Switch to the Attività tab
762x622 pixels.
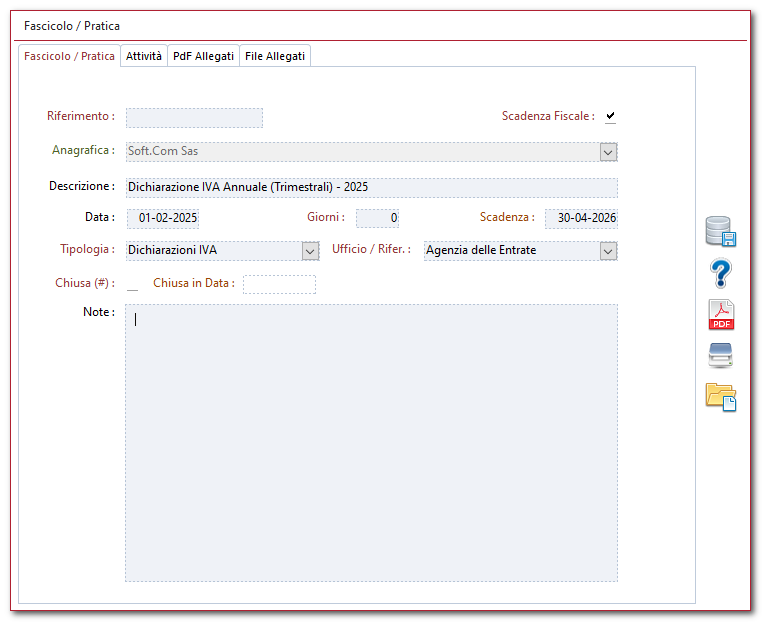tap(143, 57)
